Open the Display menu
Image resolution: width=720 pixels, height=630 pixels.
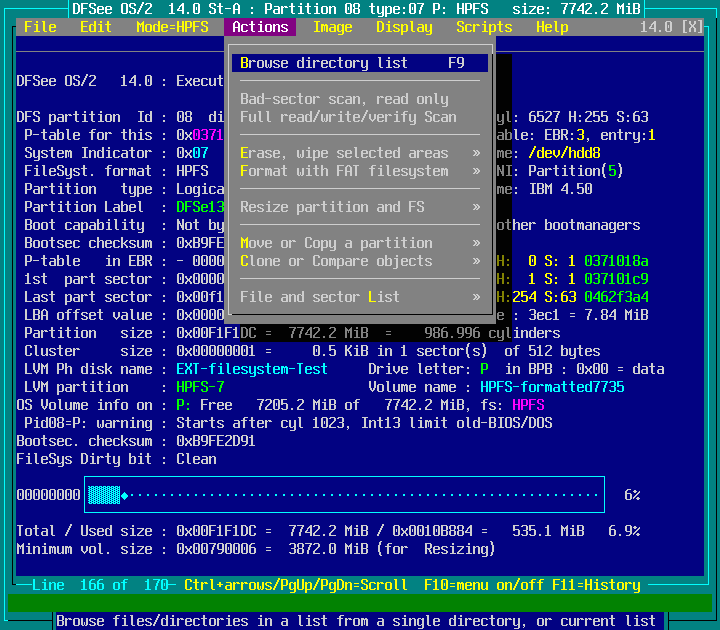click(404, 27)
